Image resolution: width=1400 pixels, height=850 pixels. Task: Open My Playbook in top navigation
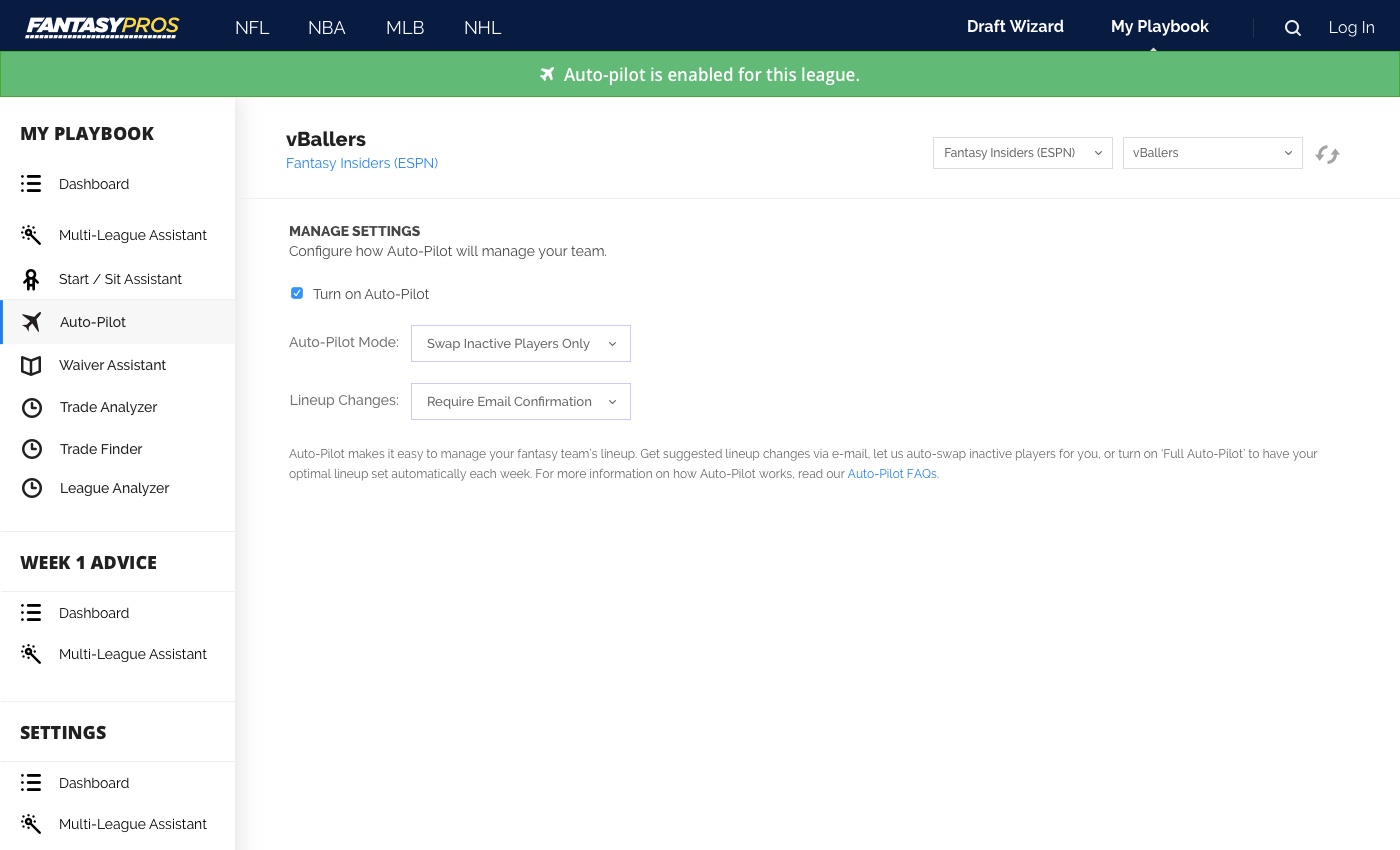(1160, 27)
